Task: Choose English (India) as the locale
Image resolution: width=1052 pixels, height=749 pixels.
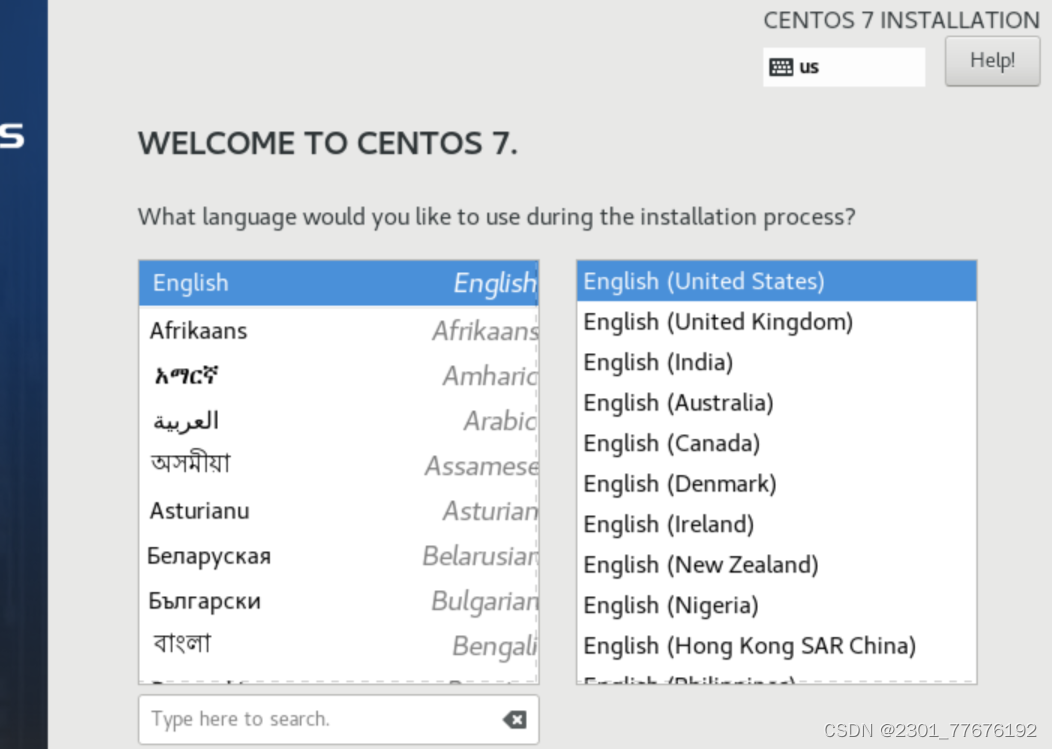Action: tap(658, 362)
